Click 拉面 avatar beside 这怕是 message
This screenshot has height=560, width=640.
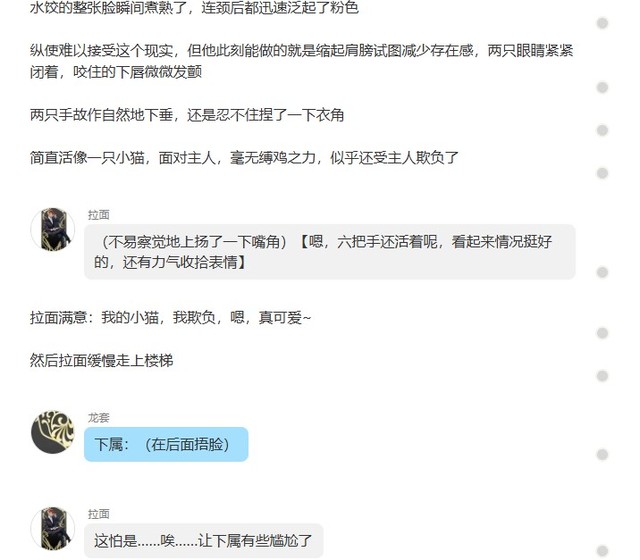pyautogui.click(x=53, y=529)
